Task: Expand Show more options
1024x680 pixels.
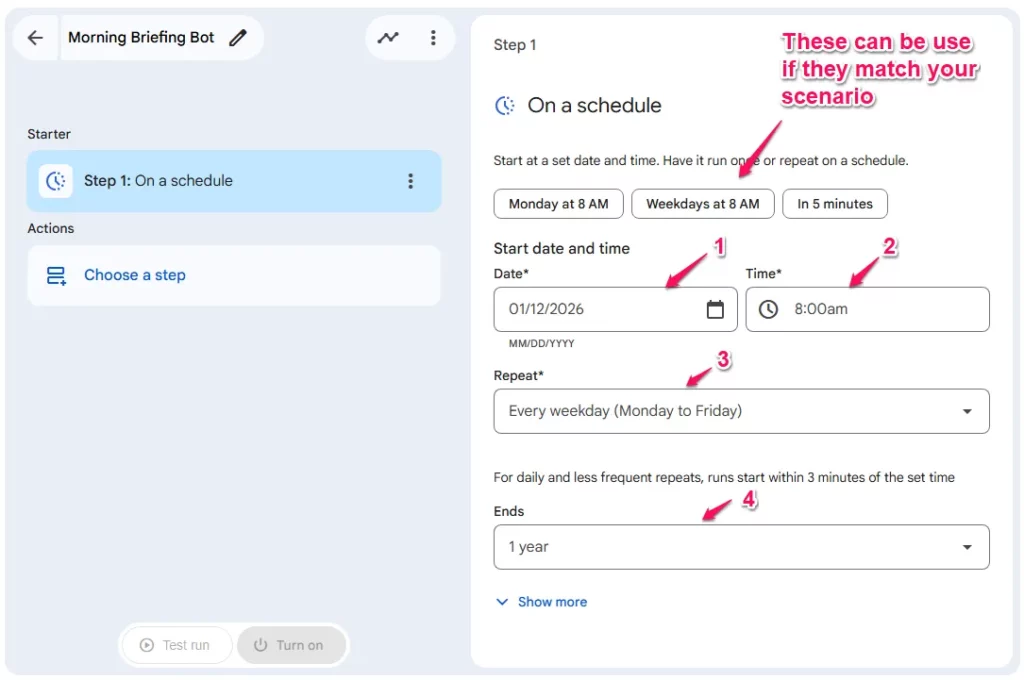Action: coord(540,601)
